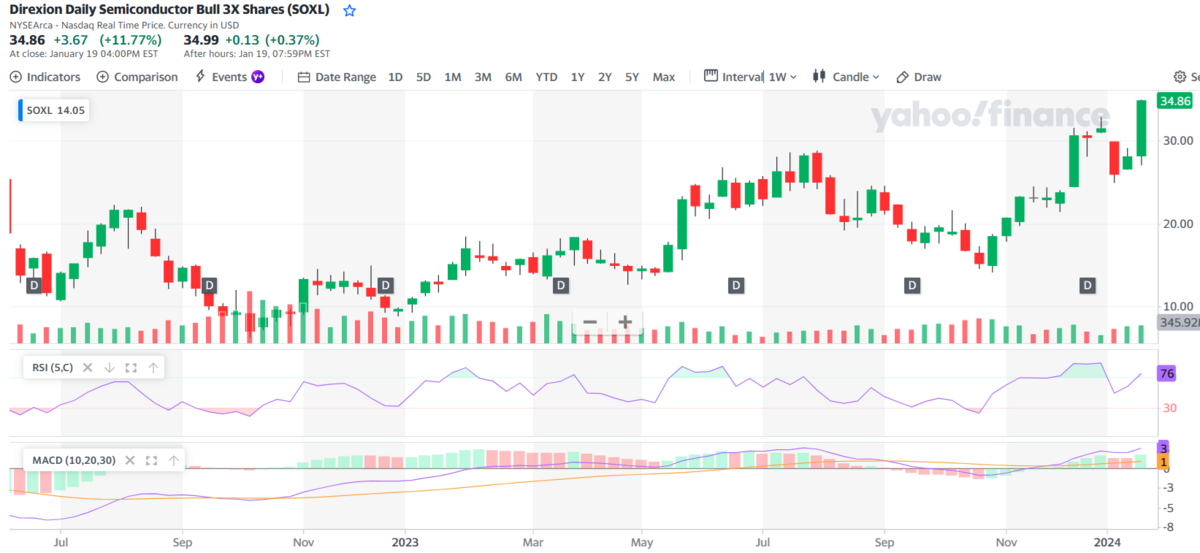1200x553 pixels.
Task: Click the dividend D marker before 2023
Action: click(385, 286)
